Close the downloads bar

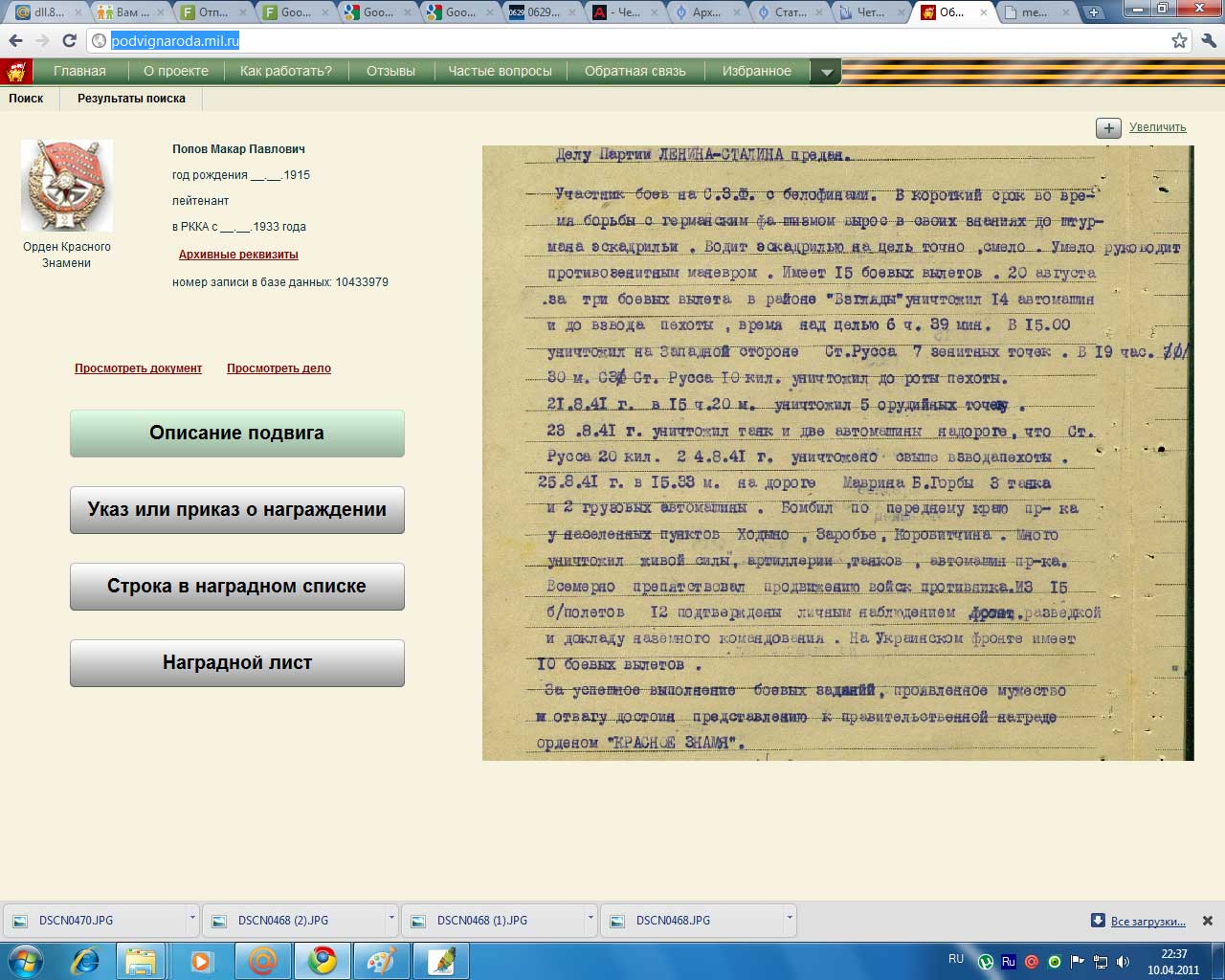pyautogui.click(x=1208, y=921)
